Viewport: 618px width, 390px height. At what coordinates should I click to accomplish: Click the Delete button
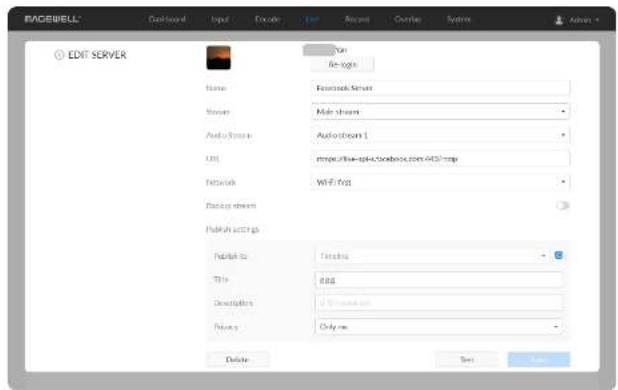point(237,359)
